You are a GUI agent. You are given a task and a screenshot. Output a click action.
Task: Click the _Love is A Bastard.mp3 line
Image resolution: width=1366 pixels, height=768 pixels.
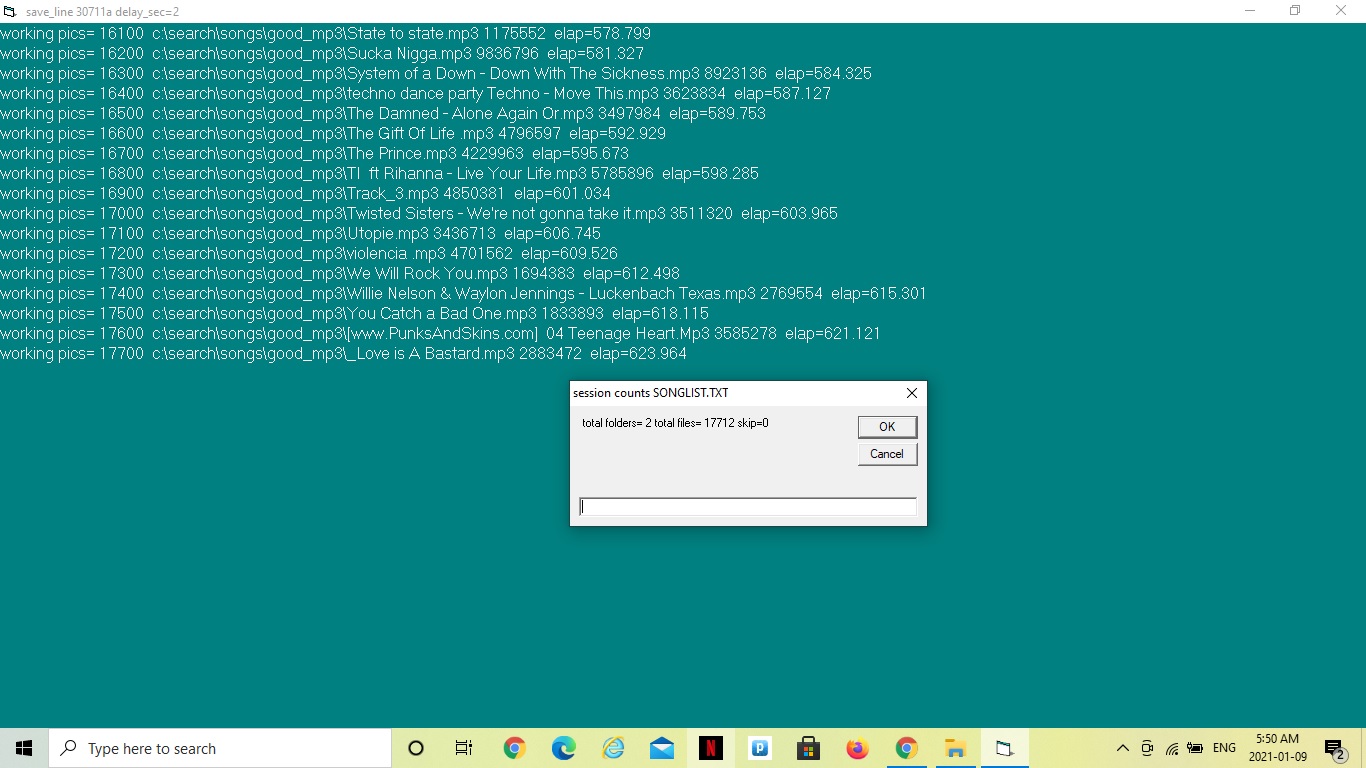click(x=344, y=353)
